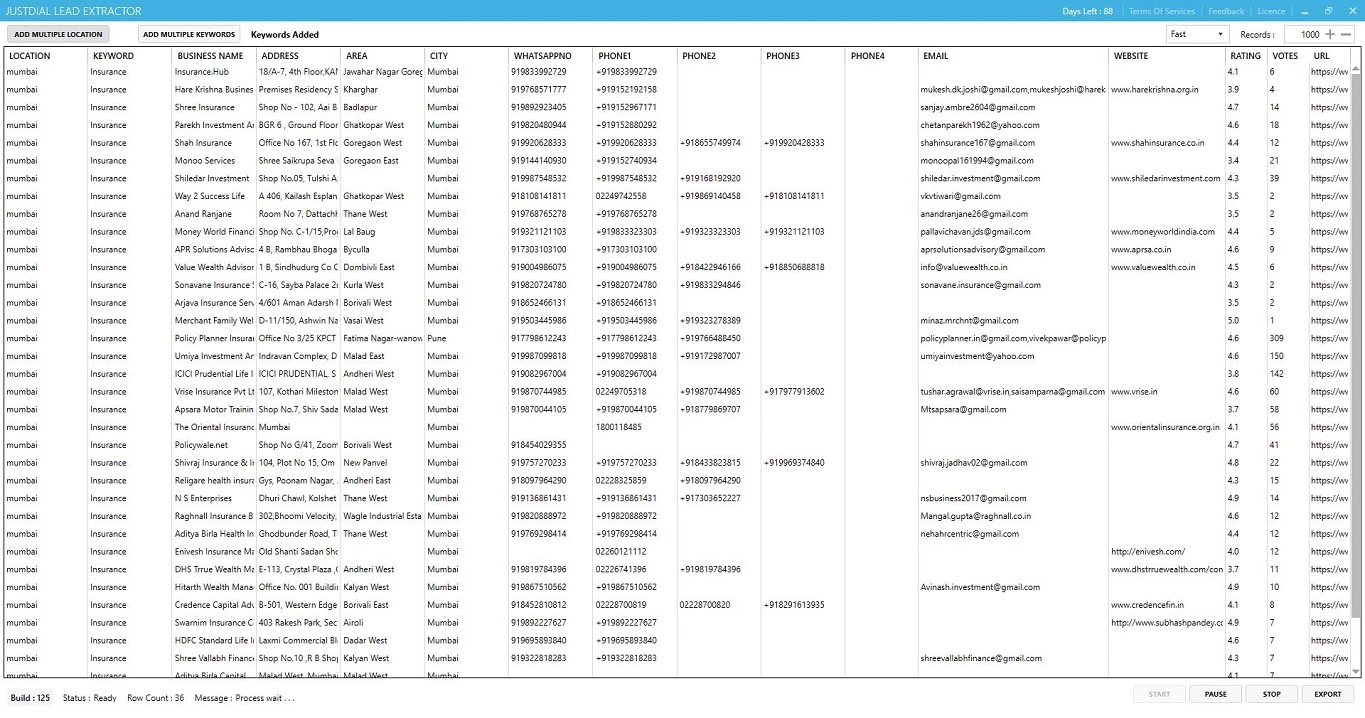Open the Terms Of Services link
Viewport: 1365px width, 718px height.
tap(1161, 11)
